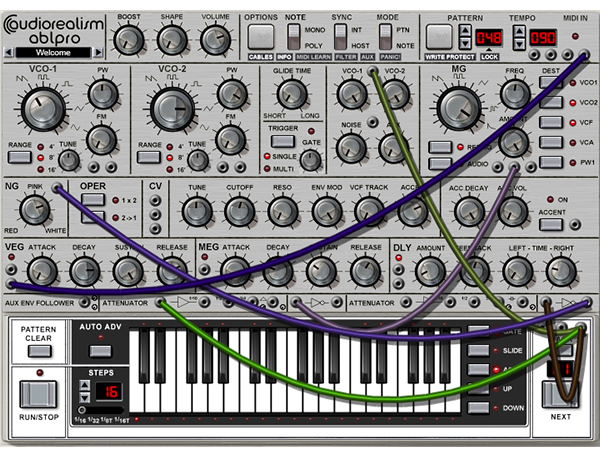Turn the MG FREQ knob
Image resolution: width=600 pixels, height=455 pixels.
(x=515, y=94)
